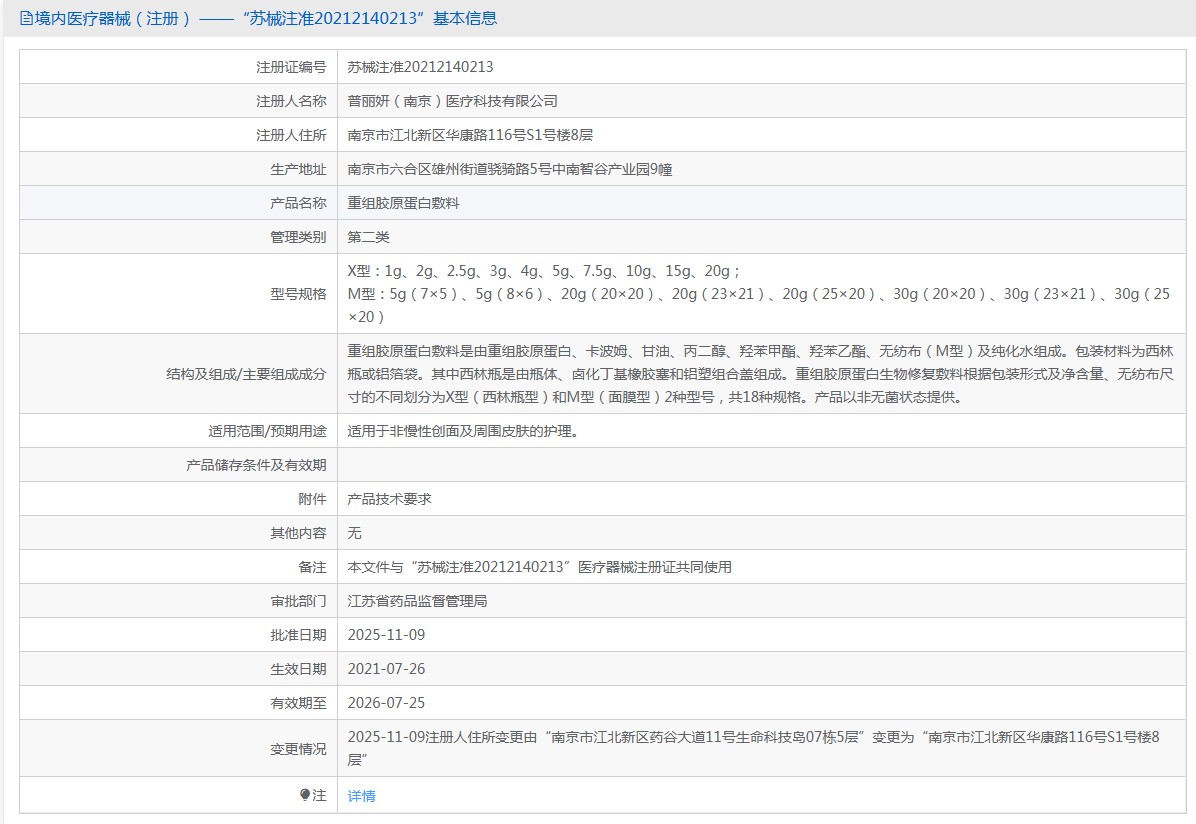Click the empty 产品储存条件及有效期 value cell

click(x=760, y=465)
